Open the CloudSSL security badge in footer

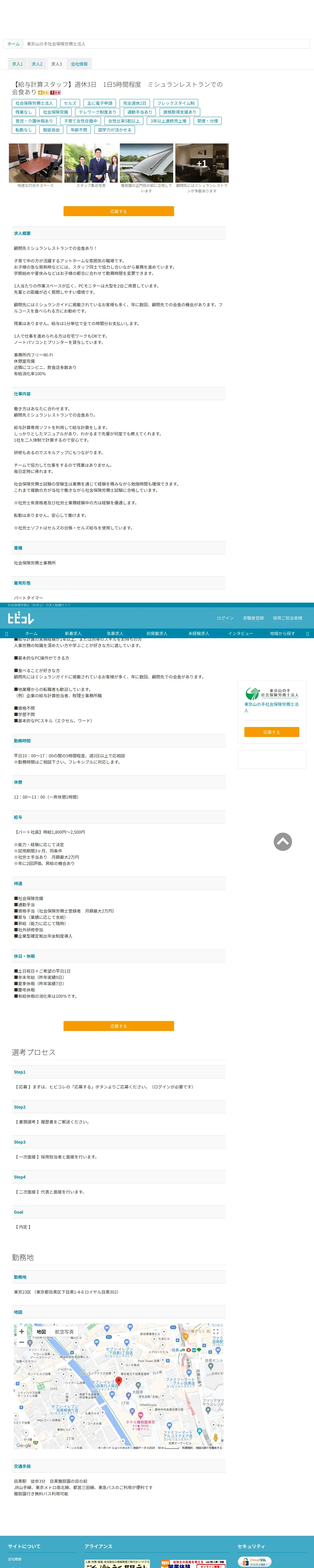tap(255, 1561)
